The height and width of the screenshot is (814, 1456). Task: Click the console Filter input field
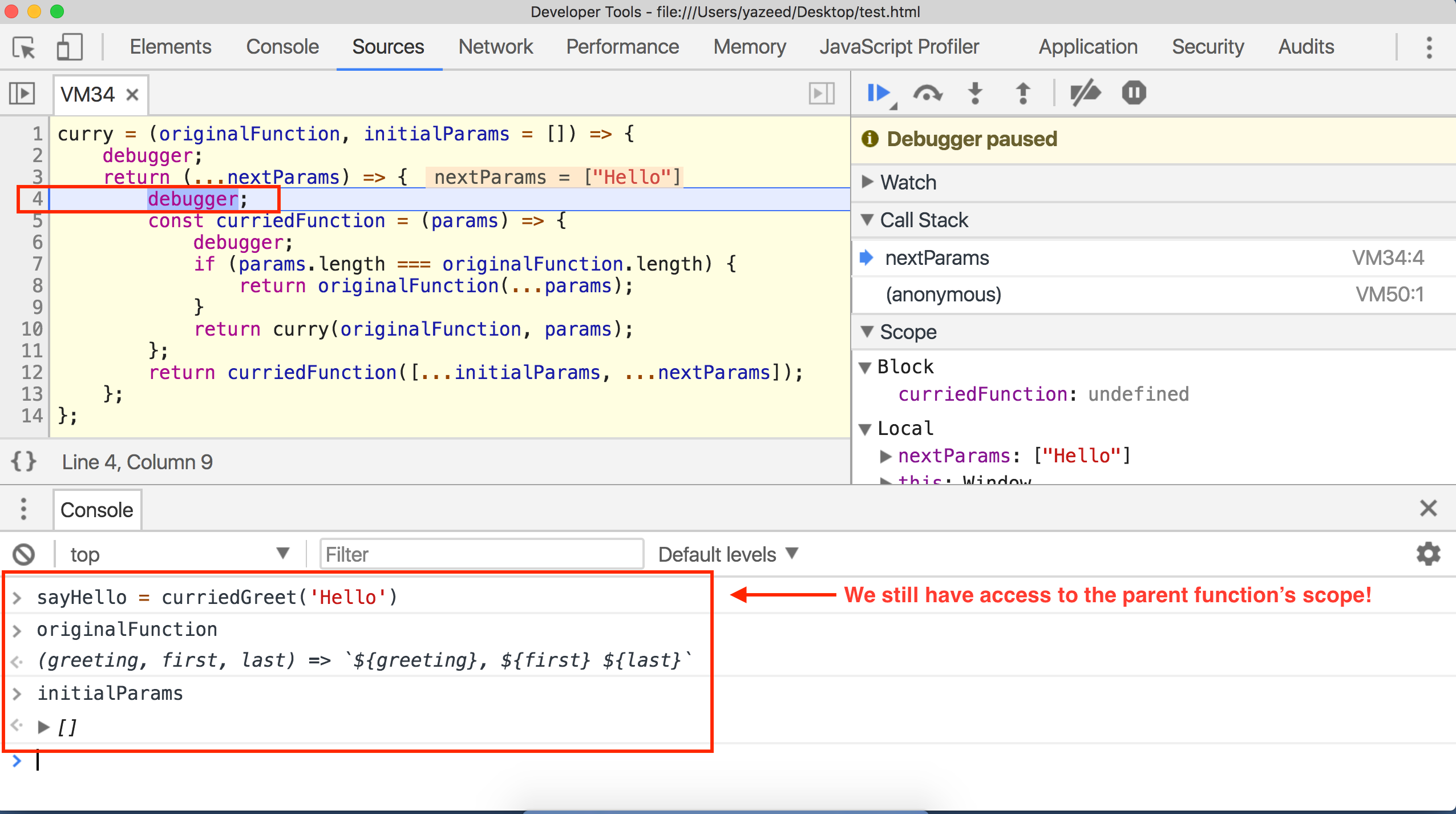coord(481,553)
